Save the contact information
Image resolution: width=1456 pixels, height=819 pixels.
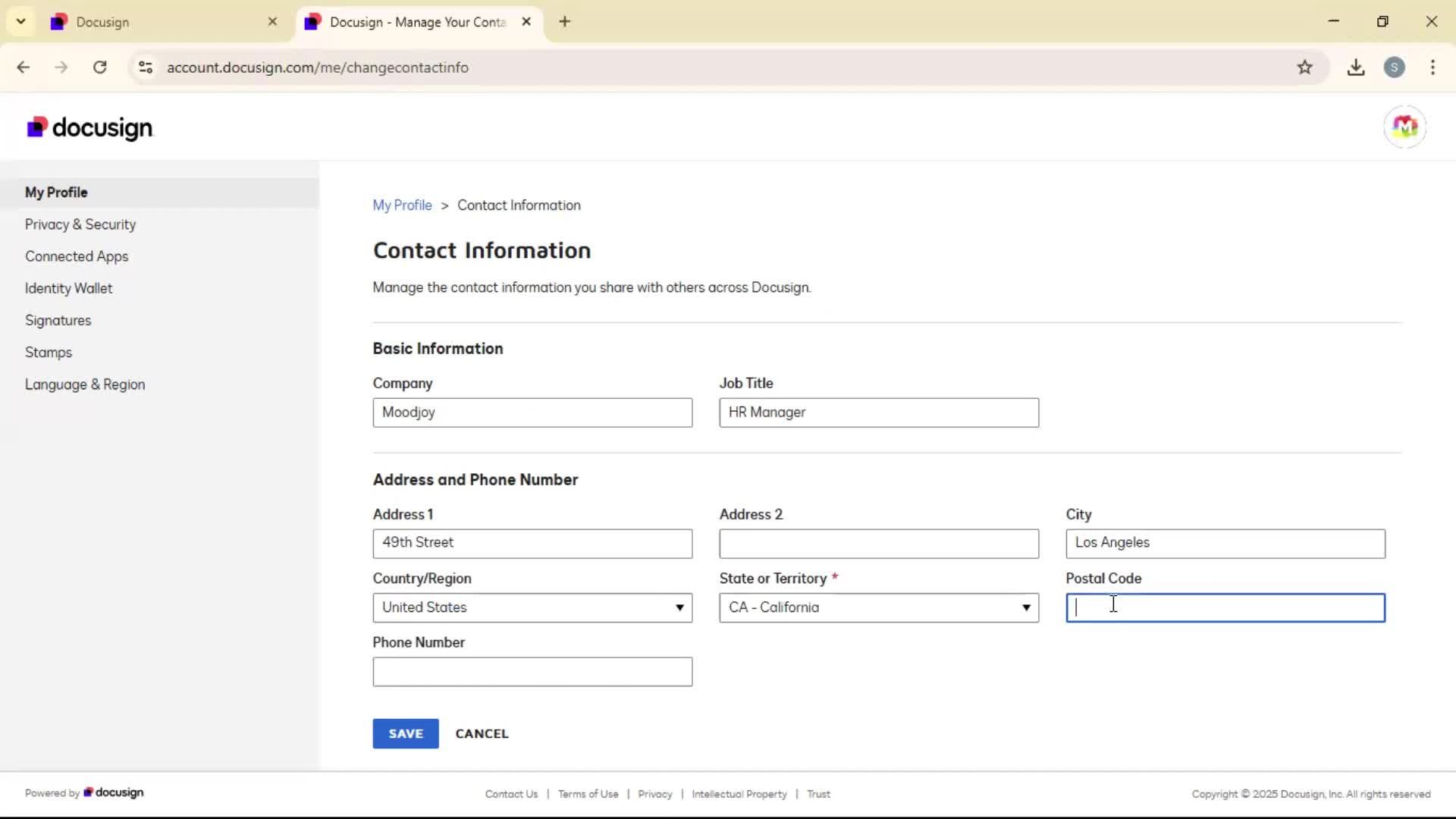[x=406, y=734]
